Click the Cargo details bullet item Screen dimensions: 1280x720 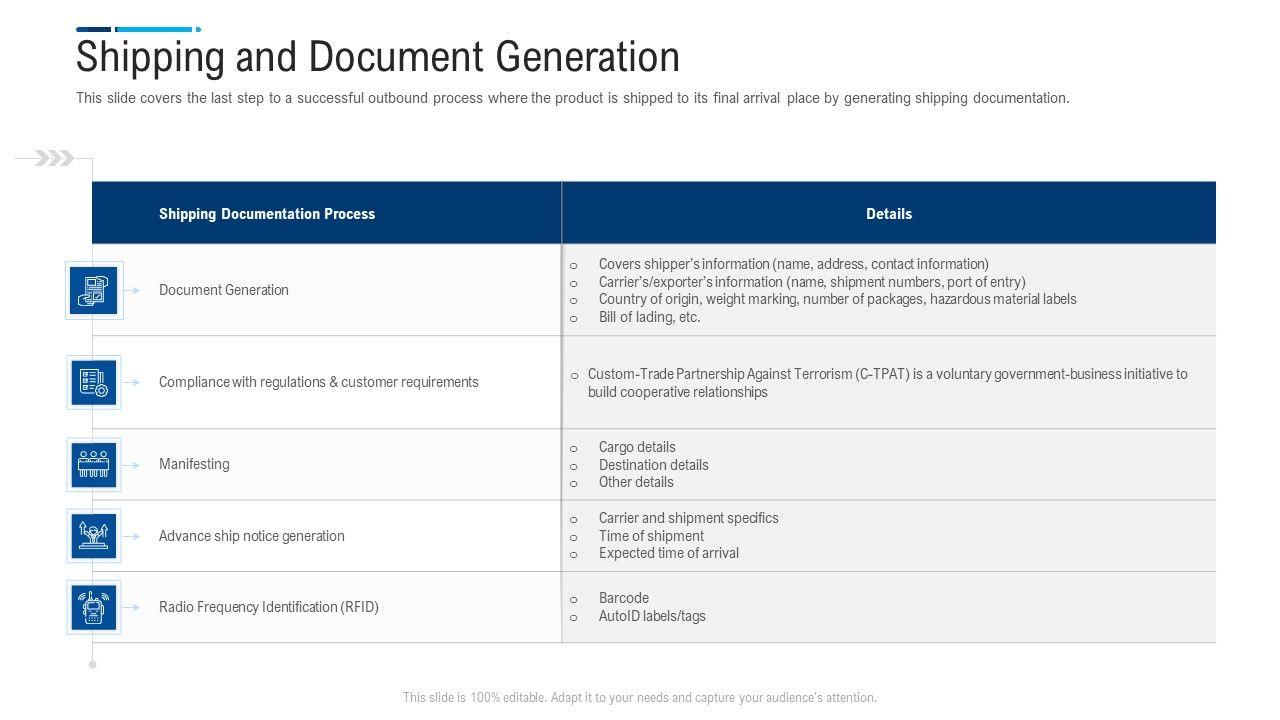[637, 447]
